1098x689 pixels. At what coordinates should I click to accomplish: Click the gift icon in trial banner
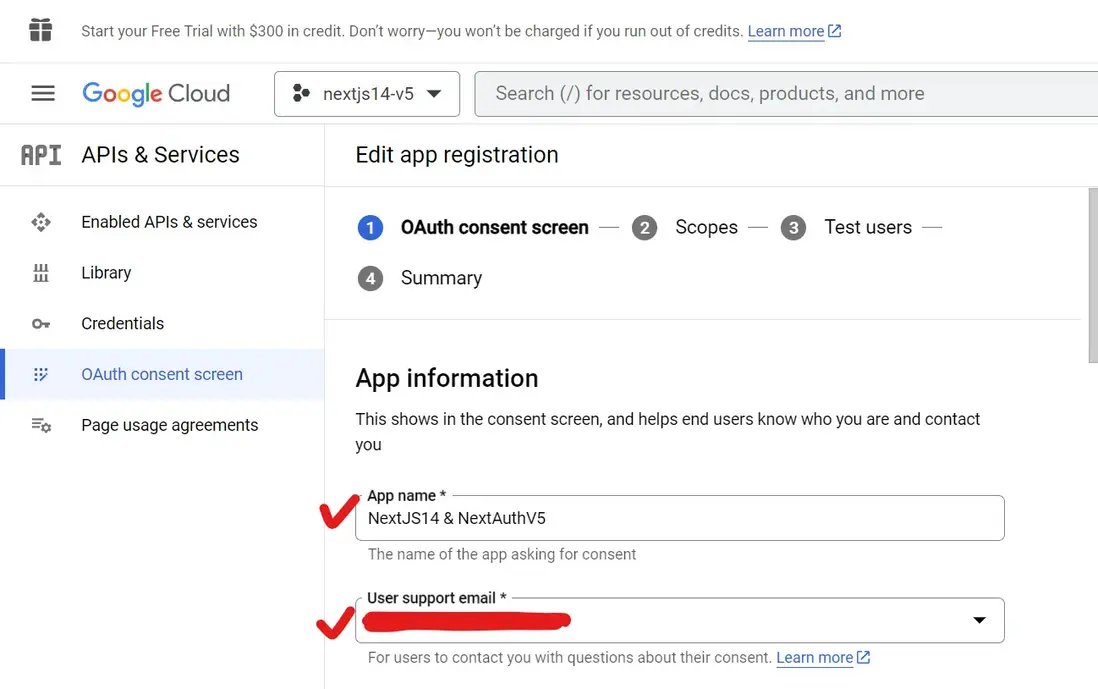pyautogui.click(x=40, y=30)
